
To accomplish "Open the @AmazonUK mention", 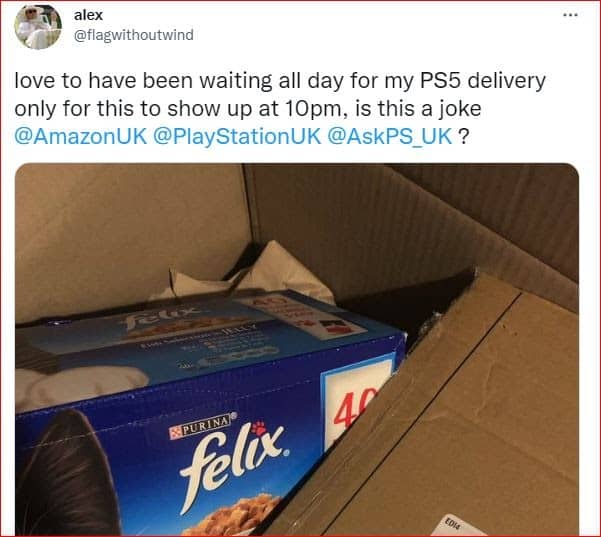I will click(x=81, y=136).
